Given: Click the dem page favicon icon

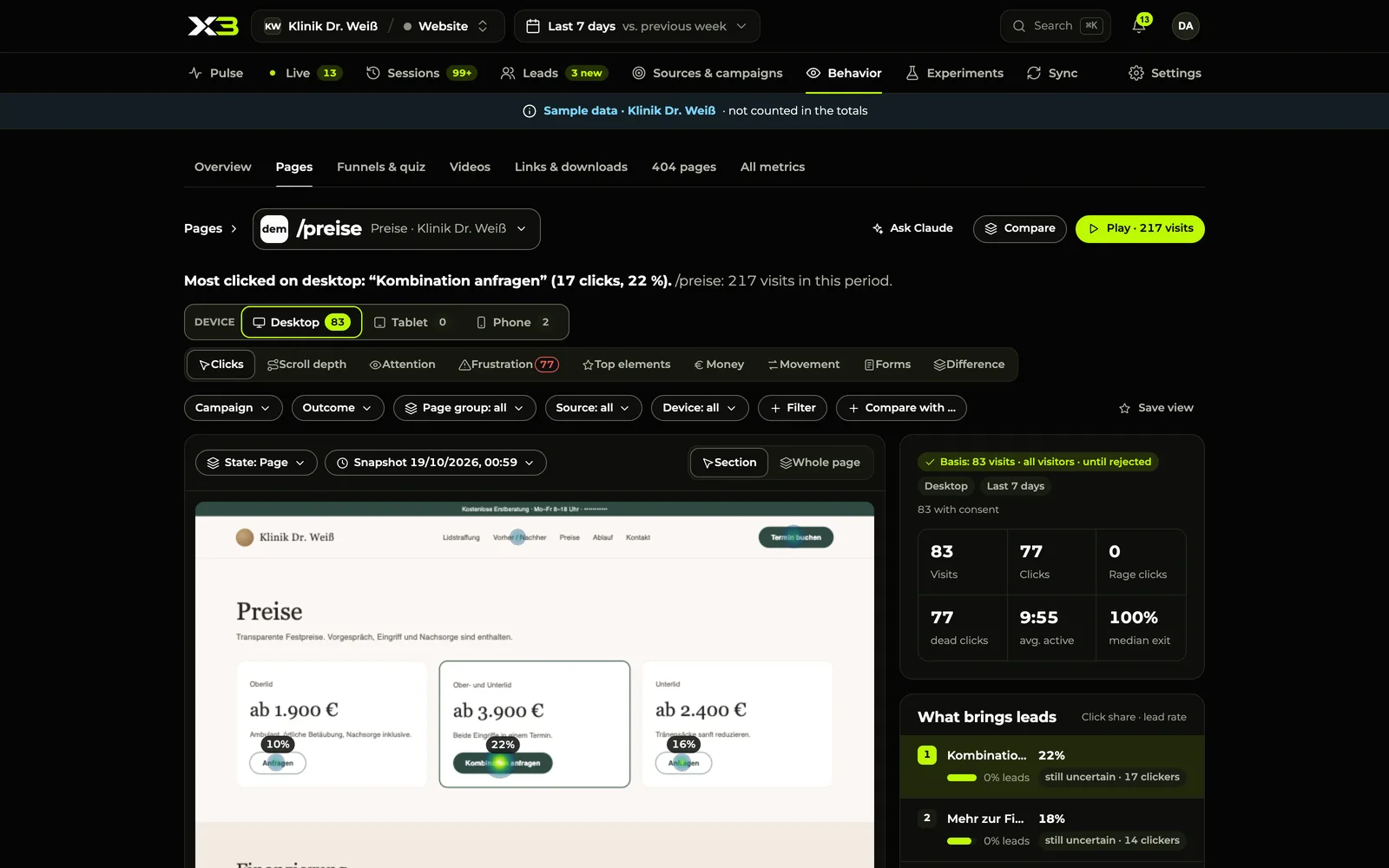Looking at the screenshot, I should pyautogui.click(x=274, y=229).
